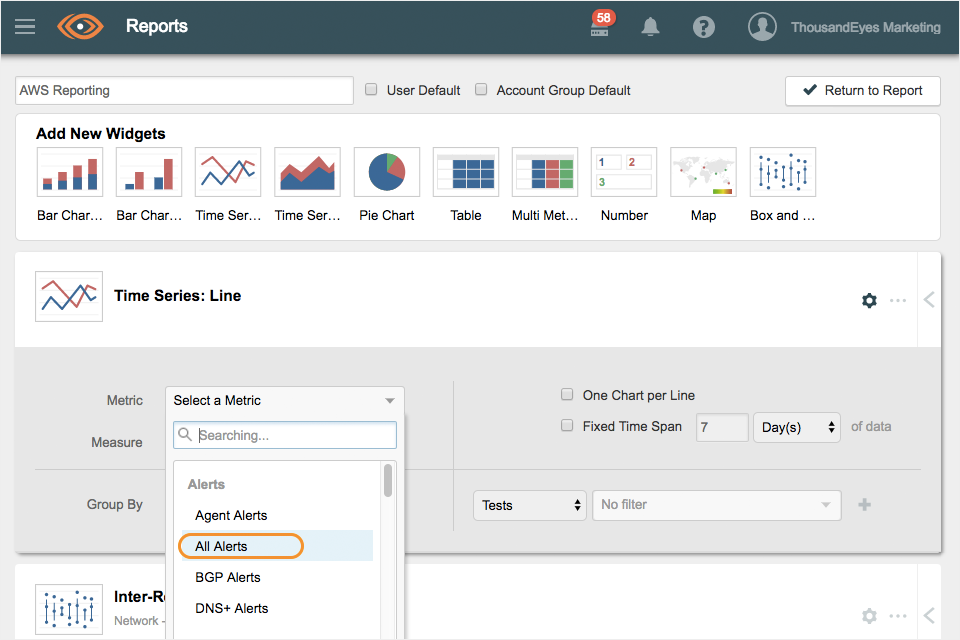Screen dimensions: 960x640
Task: Expand the No filter dropdown
Action: click(x=716, y=505)
